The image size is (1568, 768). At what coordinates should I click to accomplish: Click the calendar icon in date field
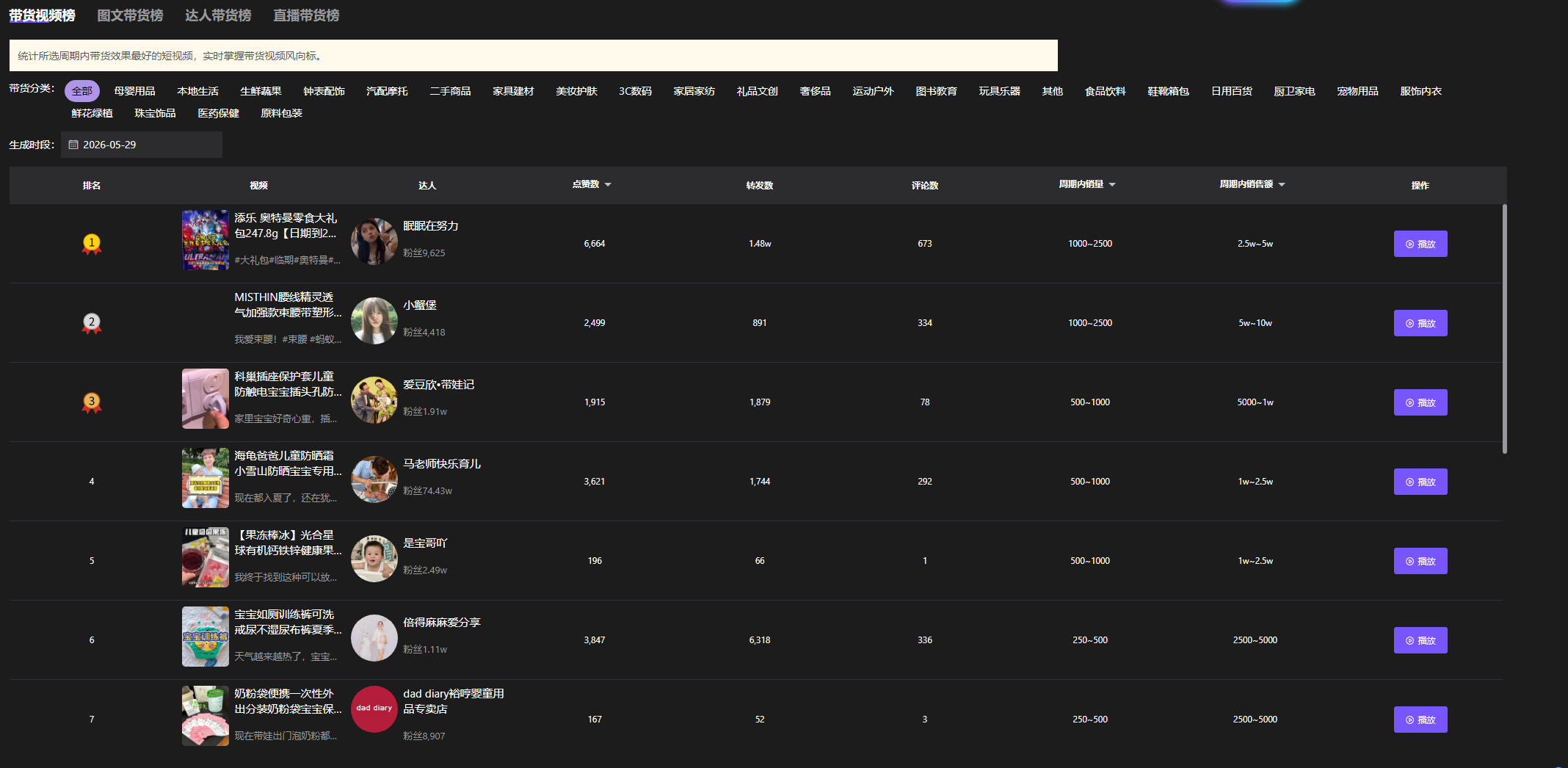pyautogui.click(x=73, y=145)
